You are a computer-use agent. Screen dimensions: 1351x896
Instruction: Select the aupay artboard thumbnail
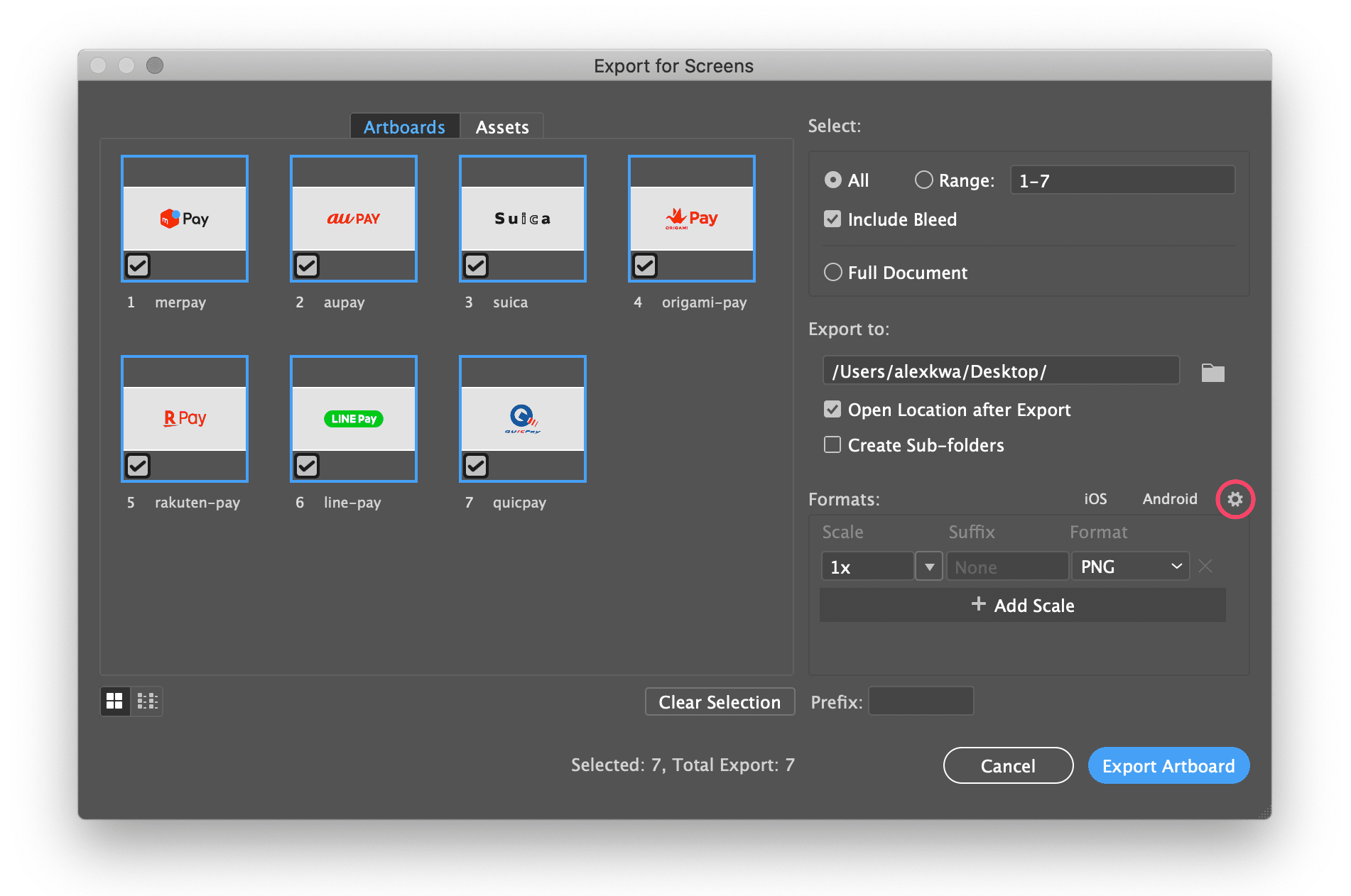point(354,219)
